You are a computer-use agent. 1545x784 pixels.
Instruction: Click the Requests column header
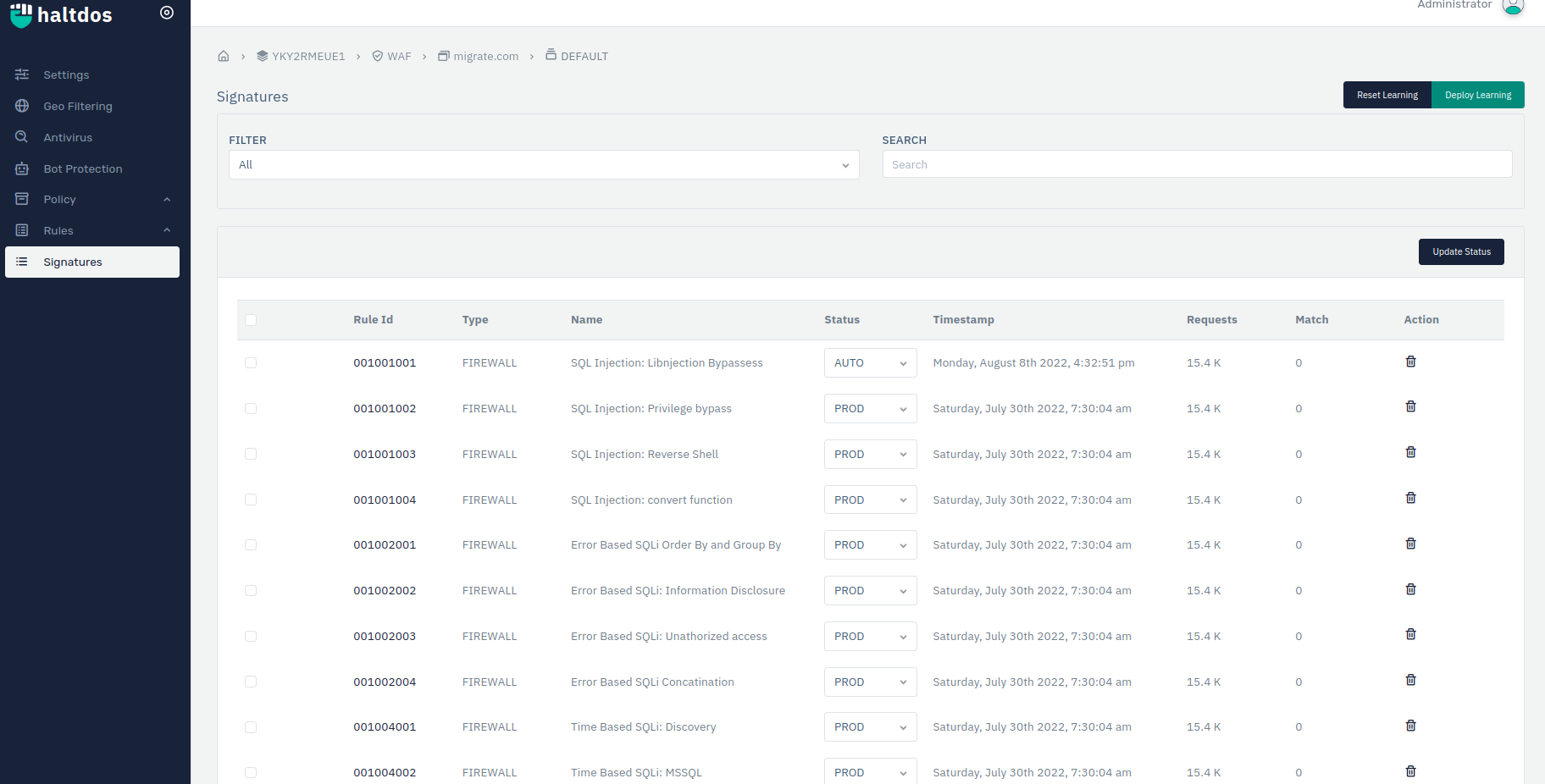1211,319
